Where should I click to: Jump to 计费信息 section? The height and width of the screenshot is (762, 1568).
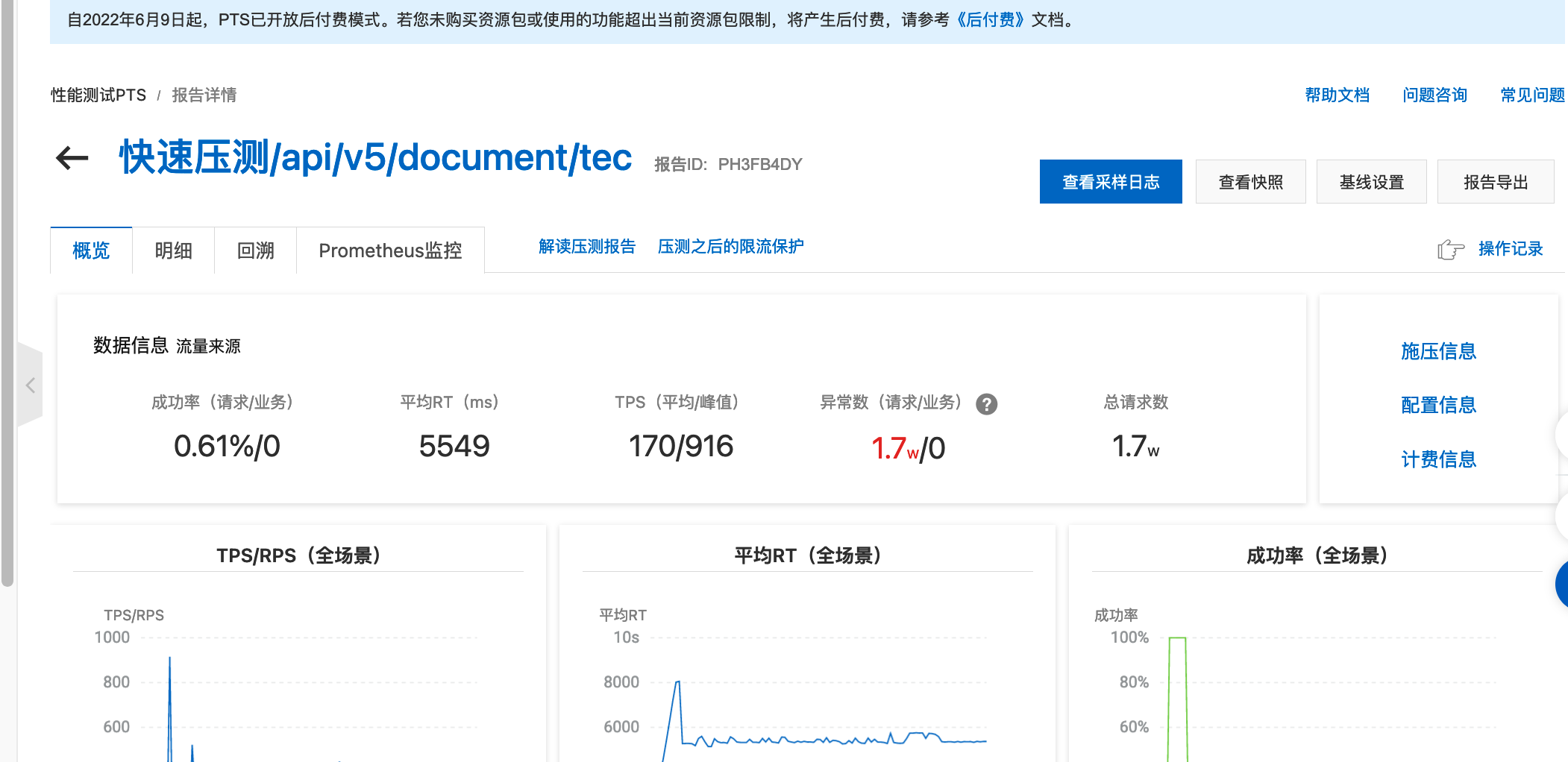[x=1439, y=459]
